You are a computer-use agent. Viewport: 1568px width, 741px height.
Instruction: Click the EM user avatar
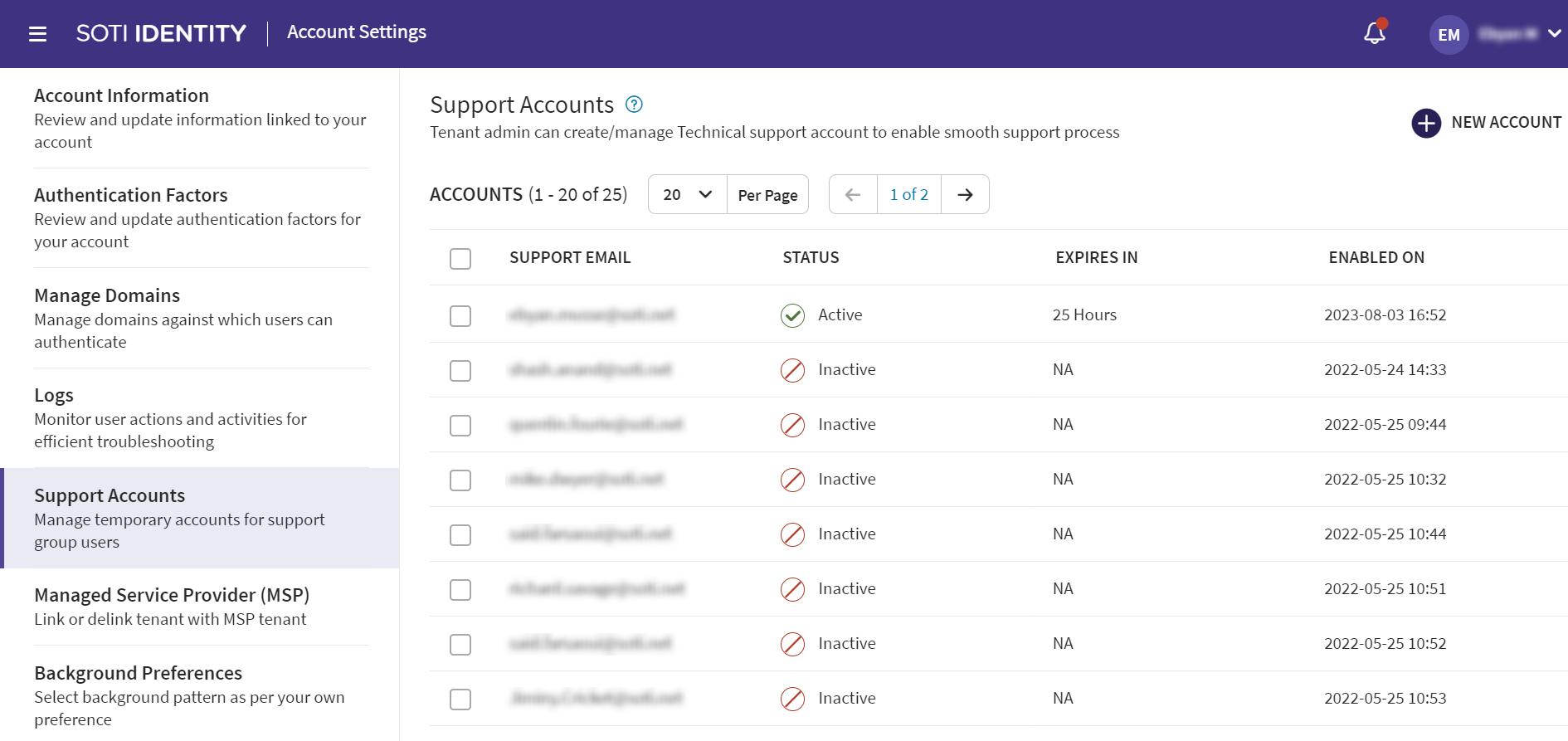point(1449,35)
